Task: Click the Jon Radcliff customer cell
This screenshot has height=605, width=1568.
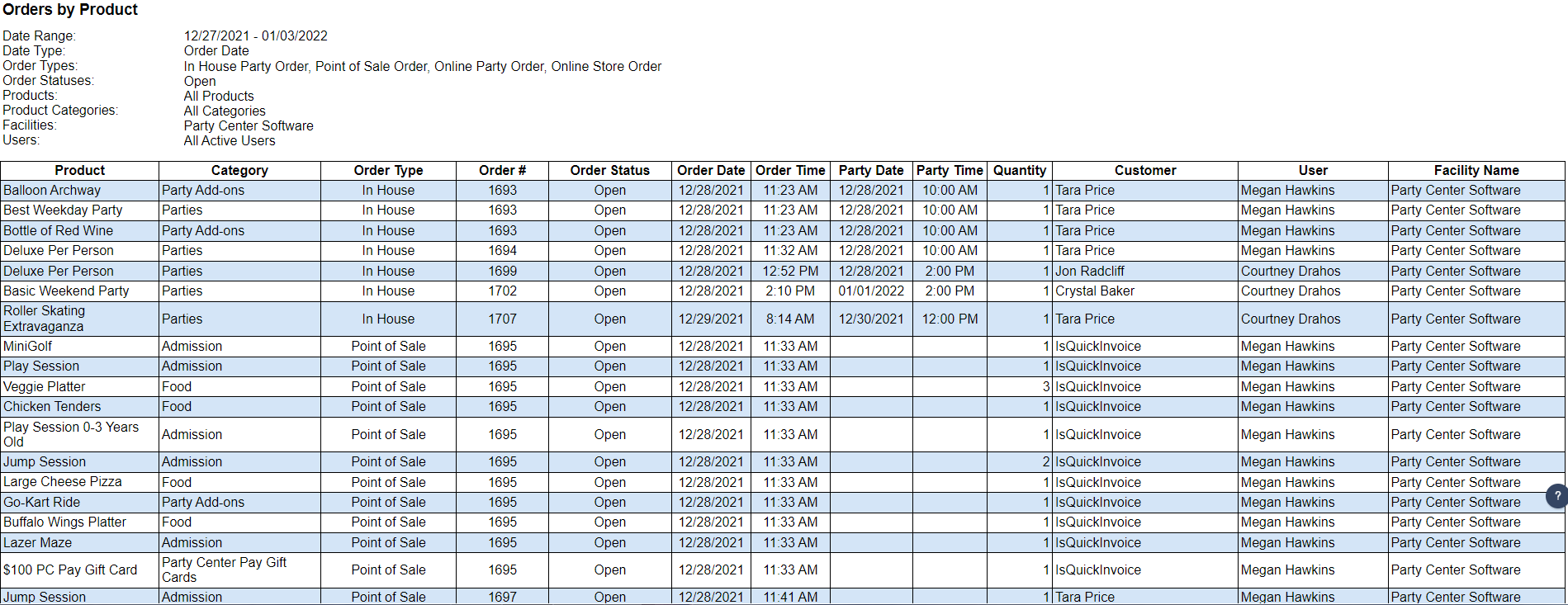Action: (1145, 272)
